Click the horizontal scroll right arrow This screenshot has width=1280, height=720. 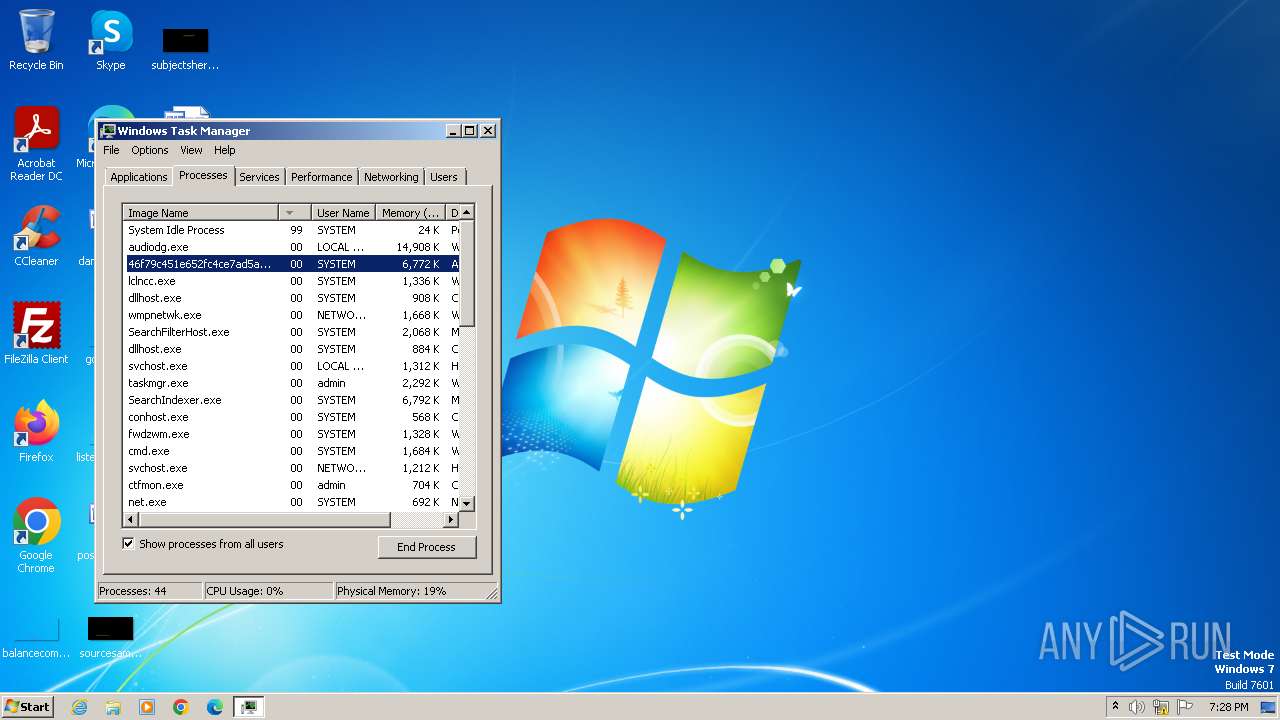point(451,520)
